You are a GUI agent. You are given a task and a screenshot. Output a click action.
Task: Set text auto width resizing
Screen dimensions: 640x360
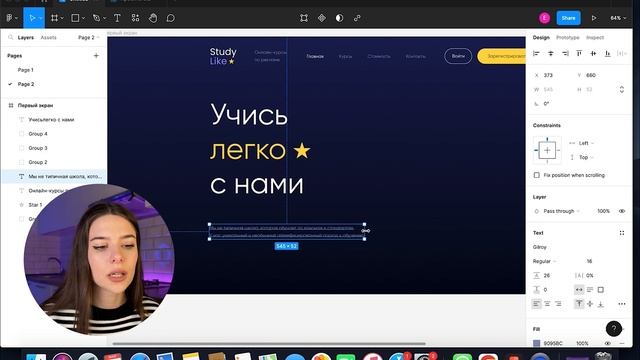pyautogui.click(x=579, y=290)
